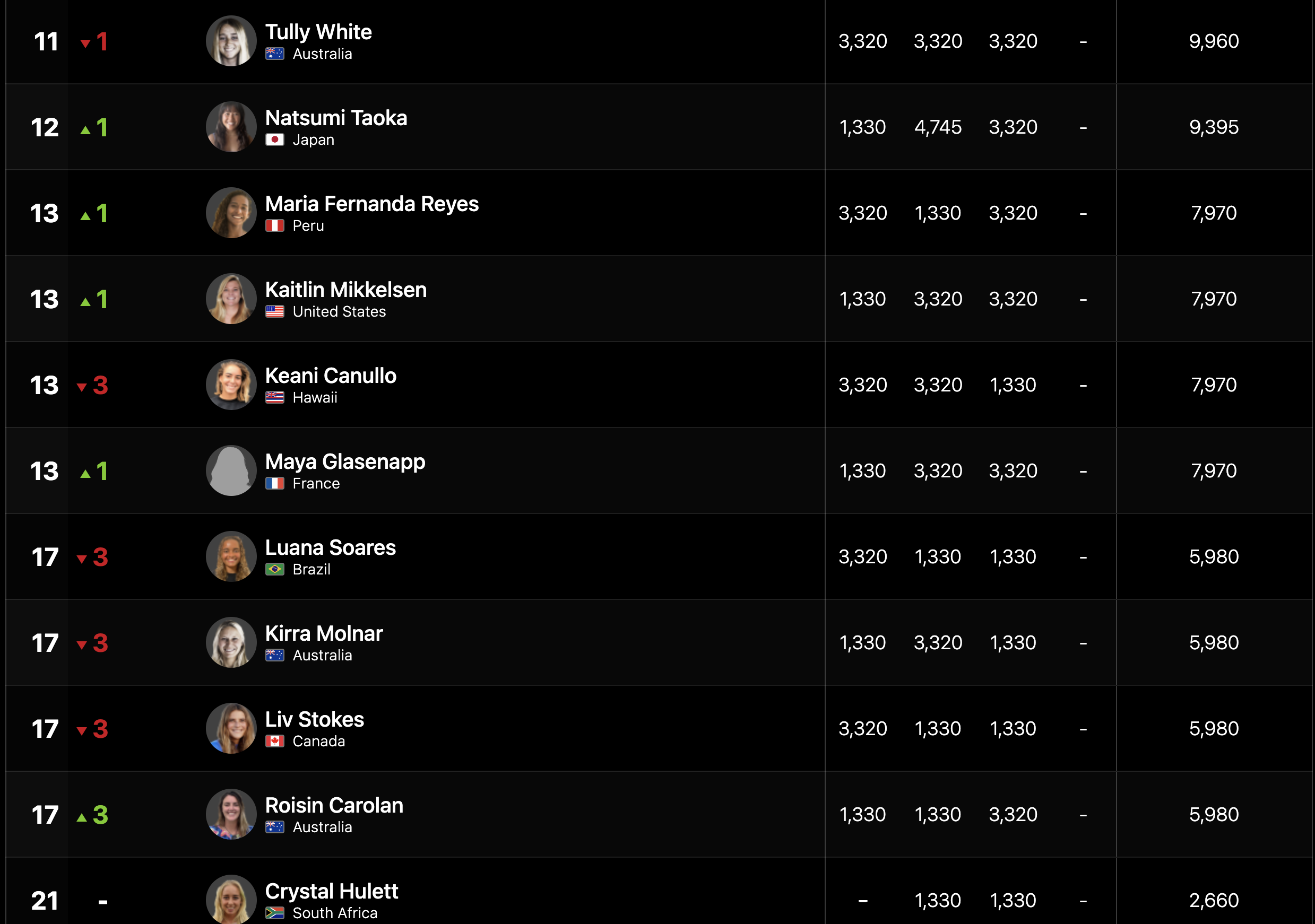1315x924 pixels.
Task: Click the France flag icon
Action: click(274, 483)
